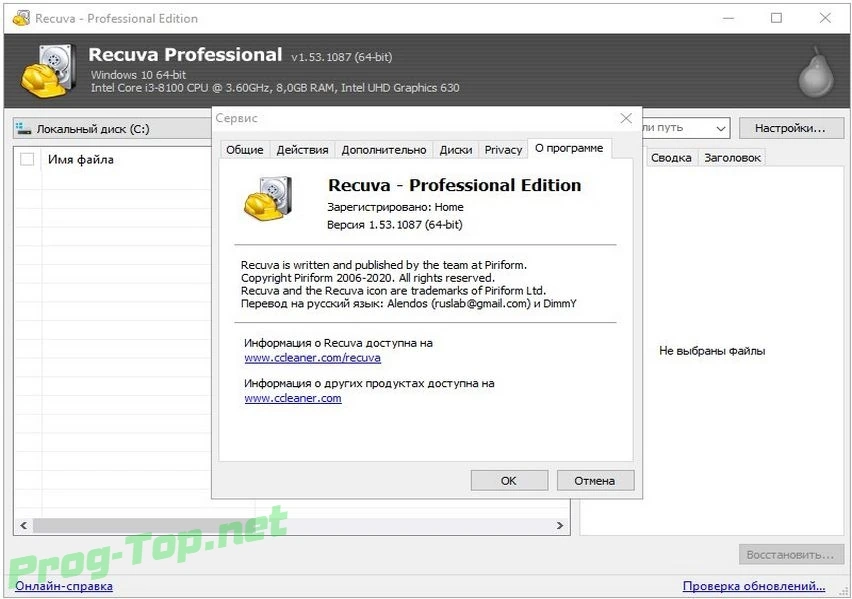Open the Локальный диск (C:) drive selector
Screen dimensions: 852x599
click(114, 129)
